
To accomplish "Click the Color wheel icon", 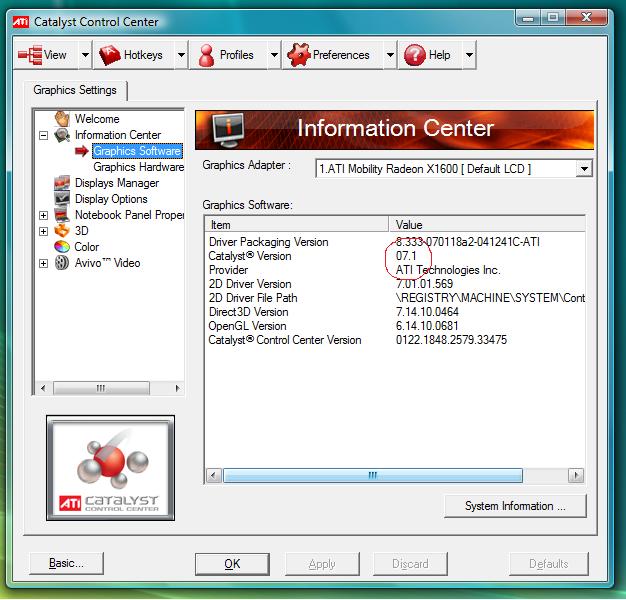I will click(x=62, y=247).
